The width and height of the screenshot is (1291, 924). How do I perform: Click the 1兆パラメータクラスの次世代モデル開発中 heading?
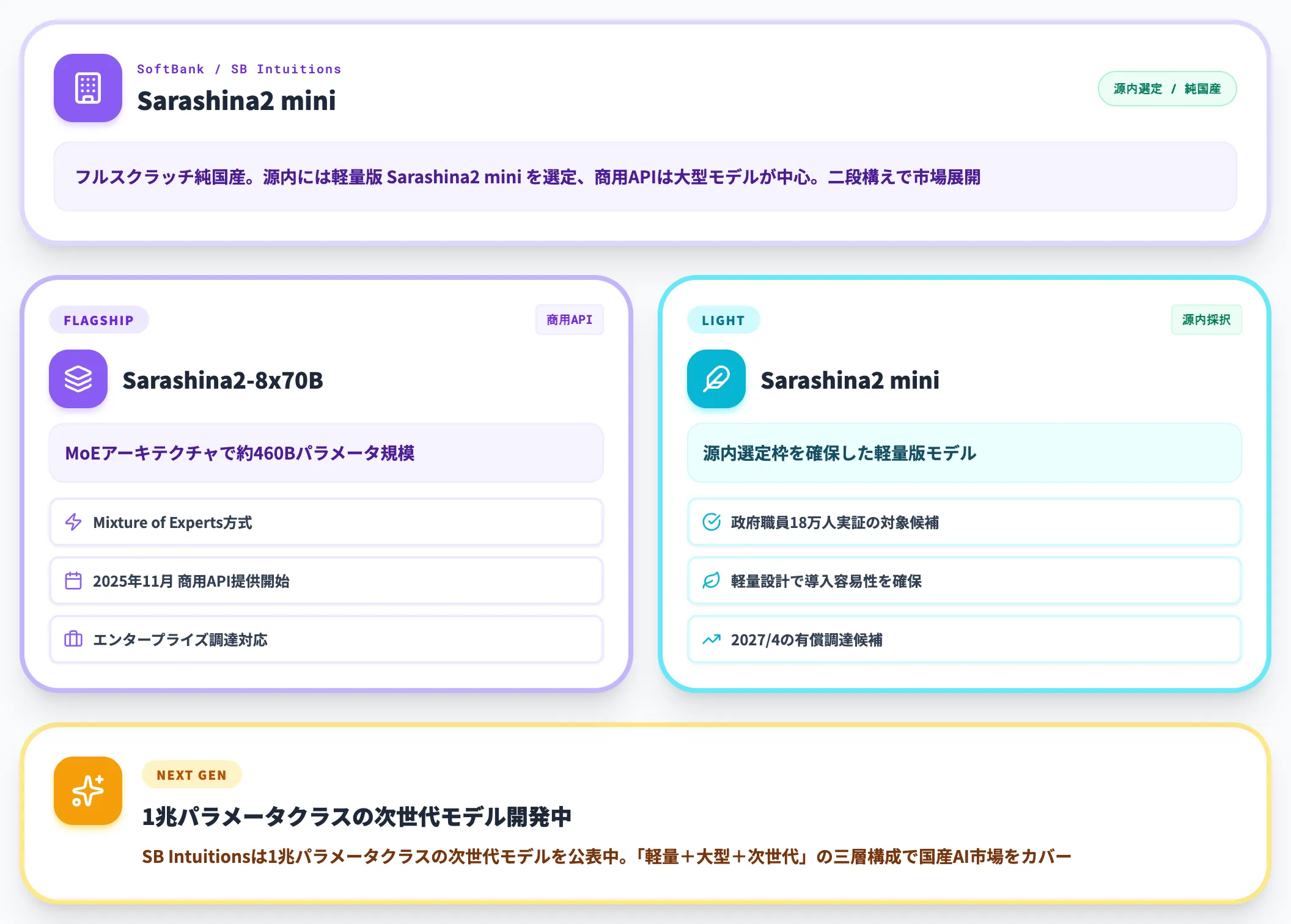click(357, 816)
